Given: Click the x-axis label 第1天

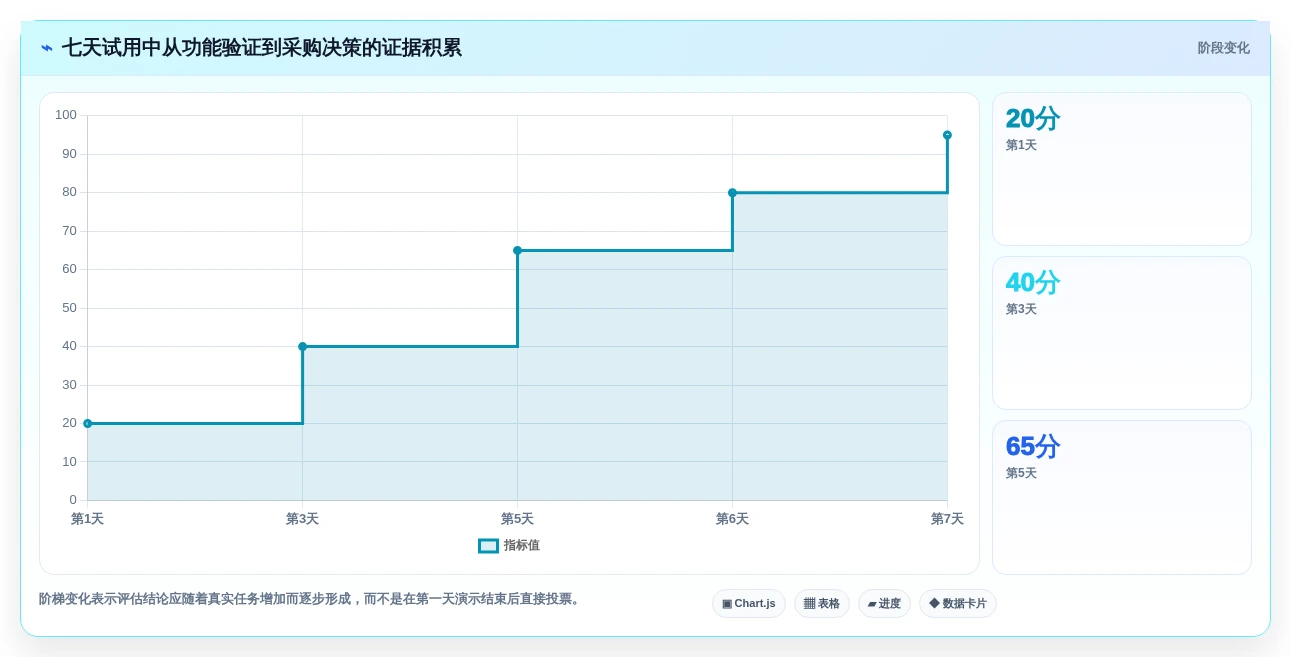Looking at the screenshot, I should coord(87,519).
